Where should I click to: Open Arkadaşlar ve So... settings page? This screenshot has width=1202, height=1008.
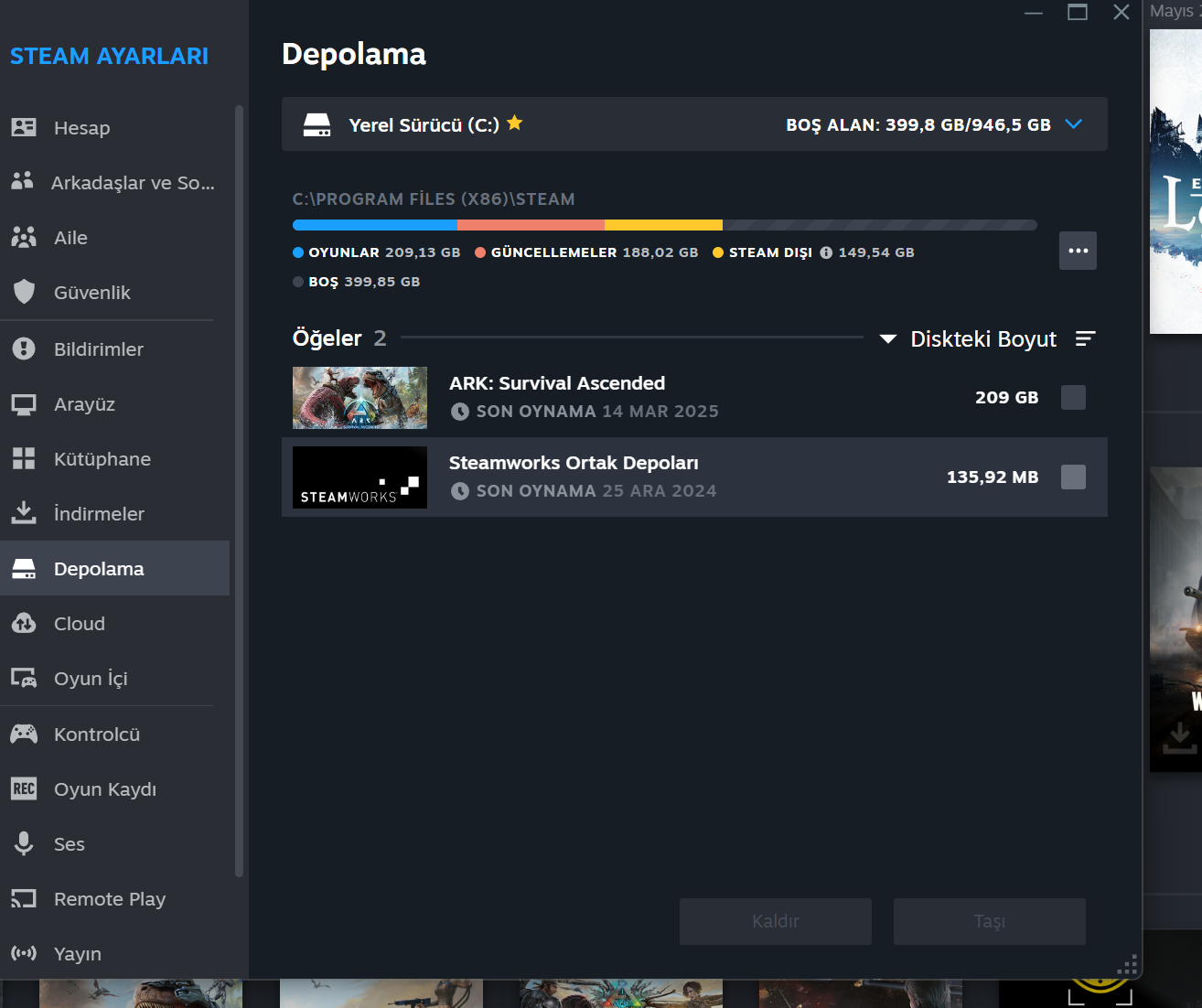[x=115, y=183]
